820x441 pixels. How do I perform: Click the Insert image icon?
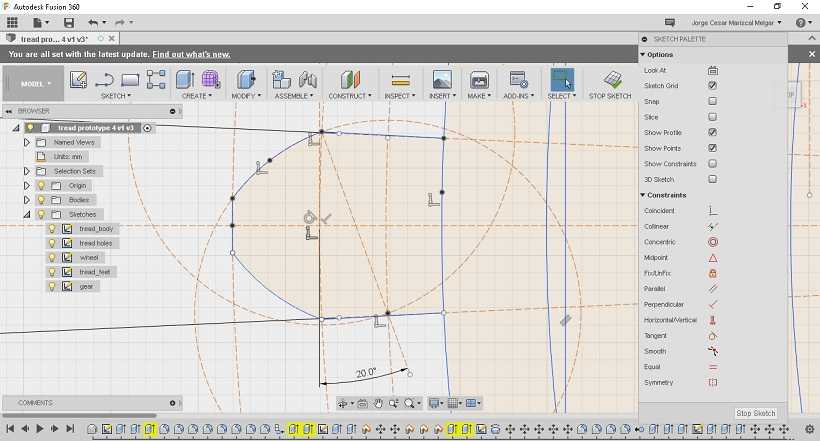pyautogui.click(x=442, y=80)
